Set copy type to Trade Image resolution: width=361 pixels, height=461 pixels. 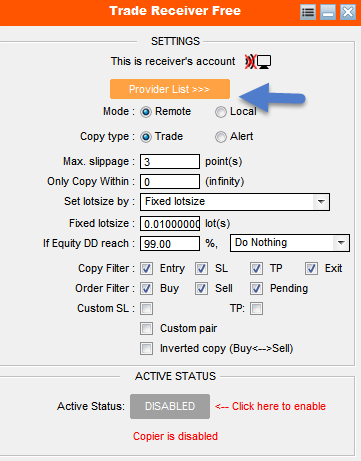pyautogui.click(x=146, y=137)
